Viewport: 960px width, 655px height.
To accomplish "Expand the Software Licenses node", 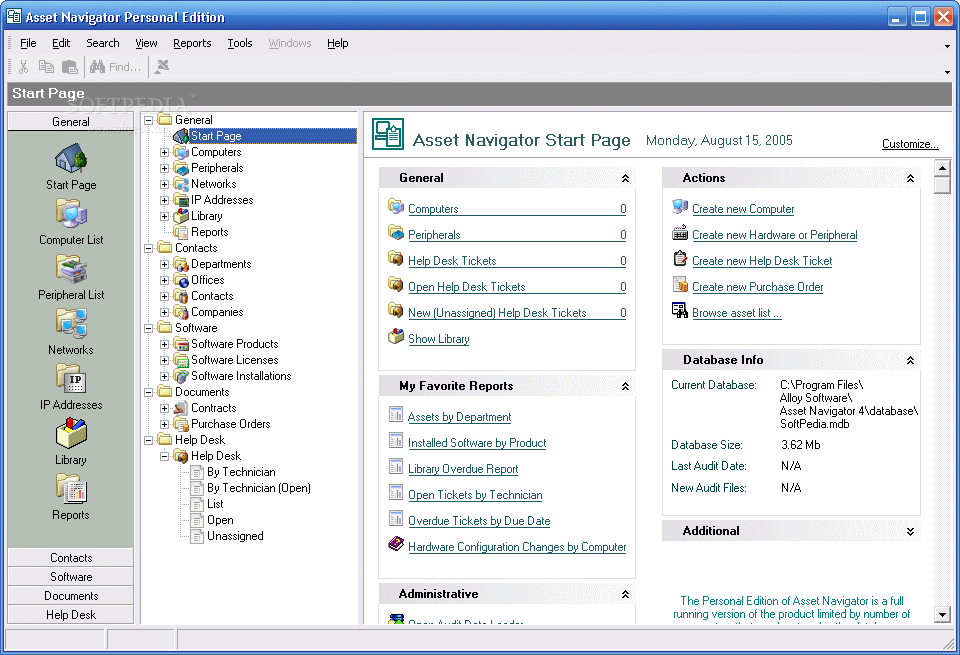I will 164,360.
